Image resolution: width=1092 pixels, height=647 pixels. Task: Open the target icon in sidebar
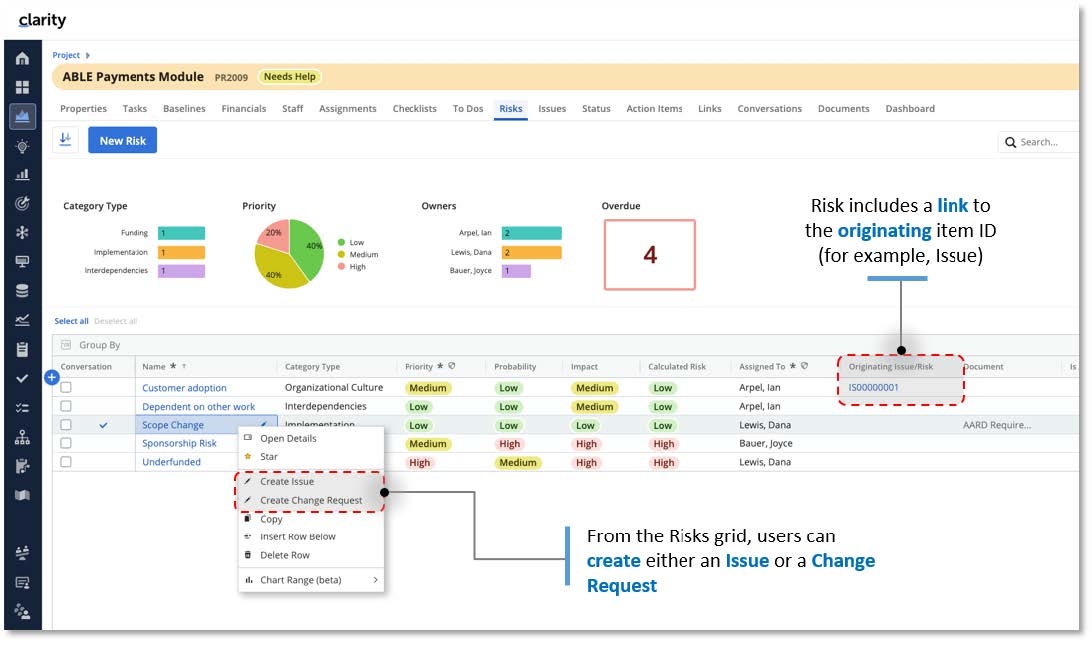pyautogui.click(x=22, y=203)
